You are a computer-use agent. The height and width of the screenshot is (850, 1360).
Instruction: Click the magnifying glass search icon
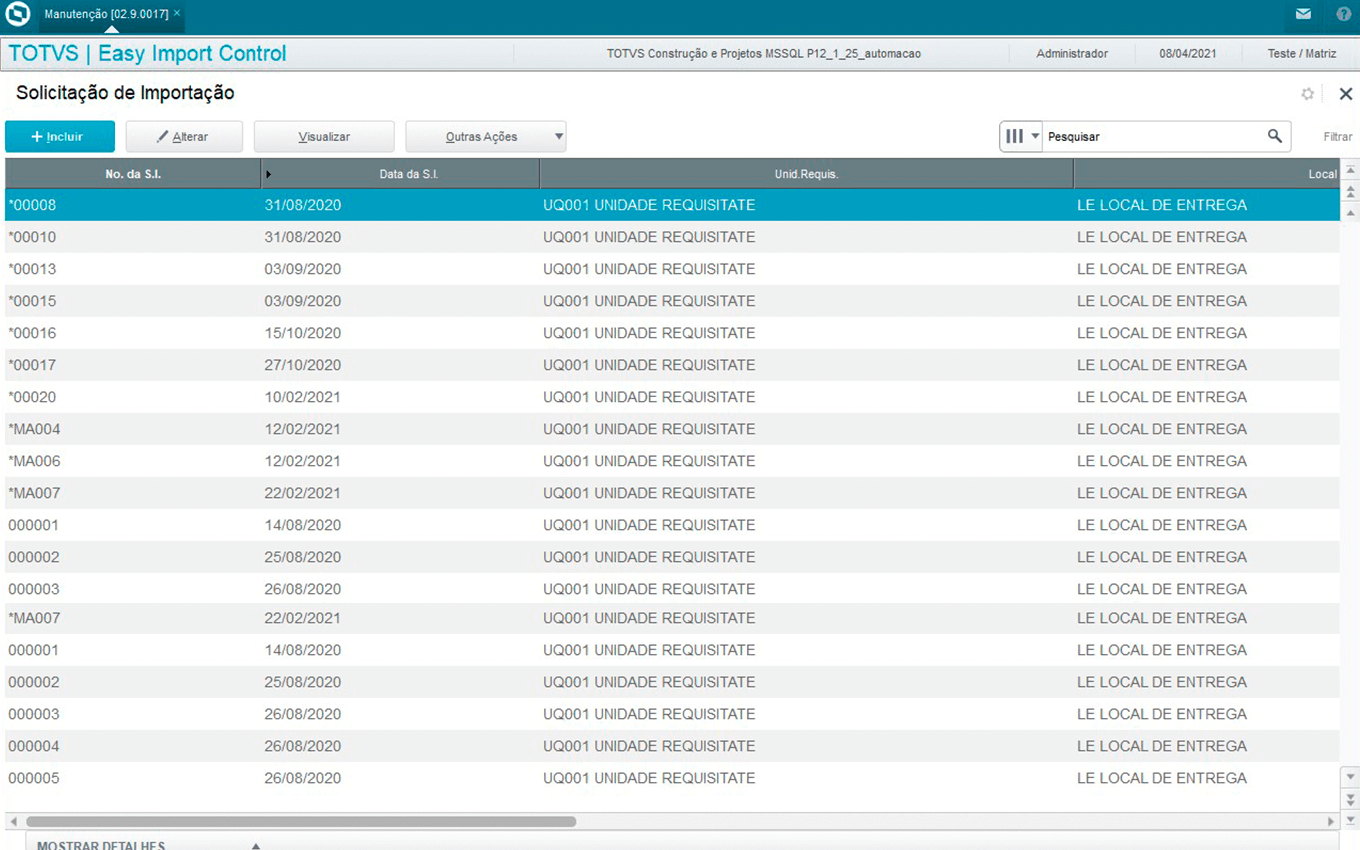1274,136
